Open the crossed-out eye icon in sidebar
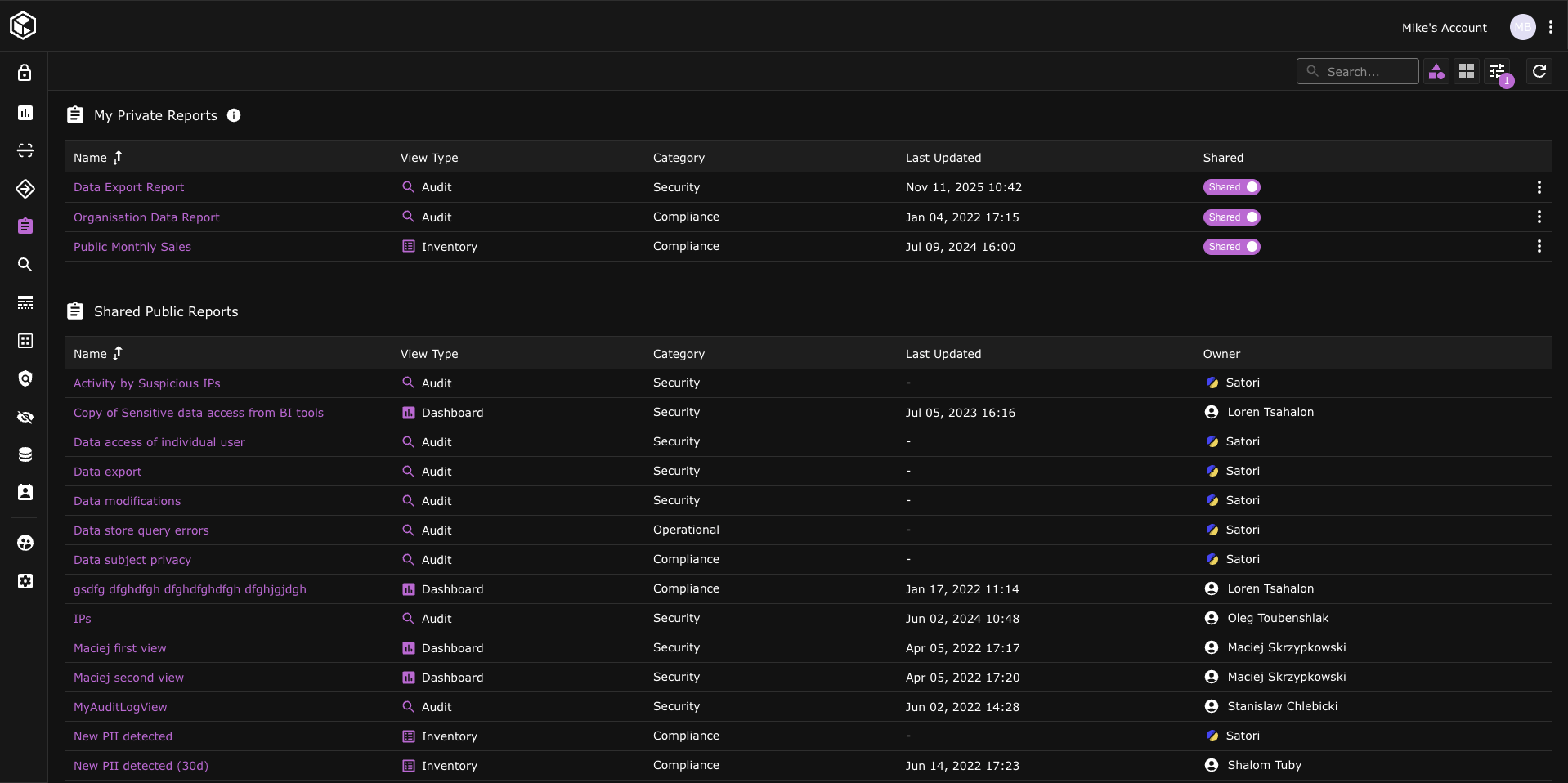Viewport: 1568px width, 783px height. coord(25,417)
